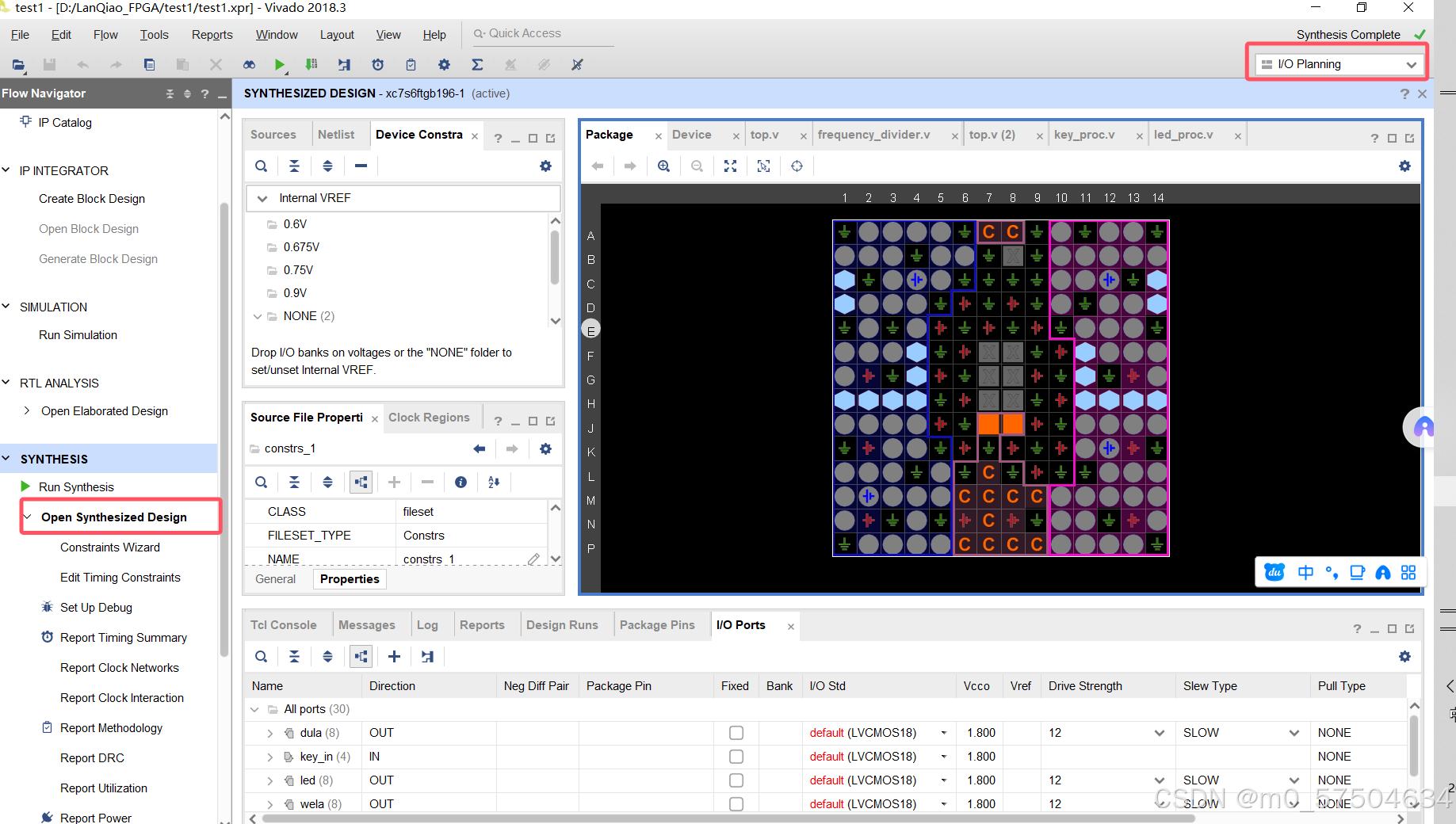
Task: Click the I/O Ports horizontal scrollbar
Action: pos(729,818)
